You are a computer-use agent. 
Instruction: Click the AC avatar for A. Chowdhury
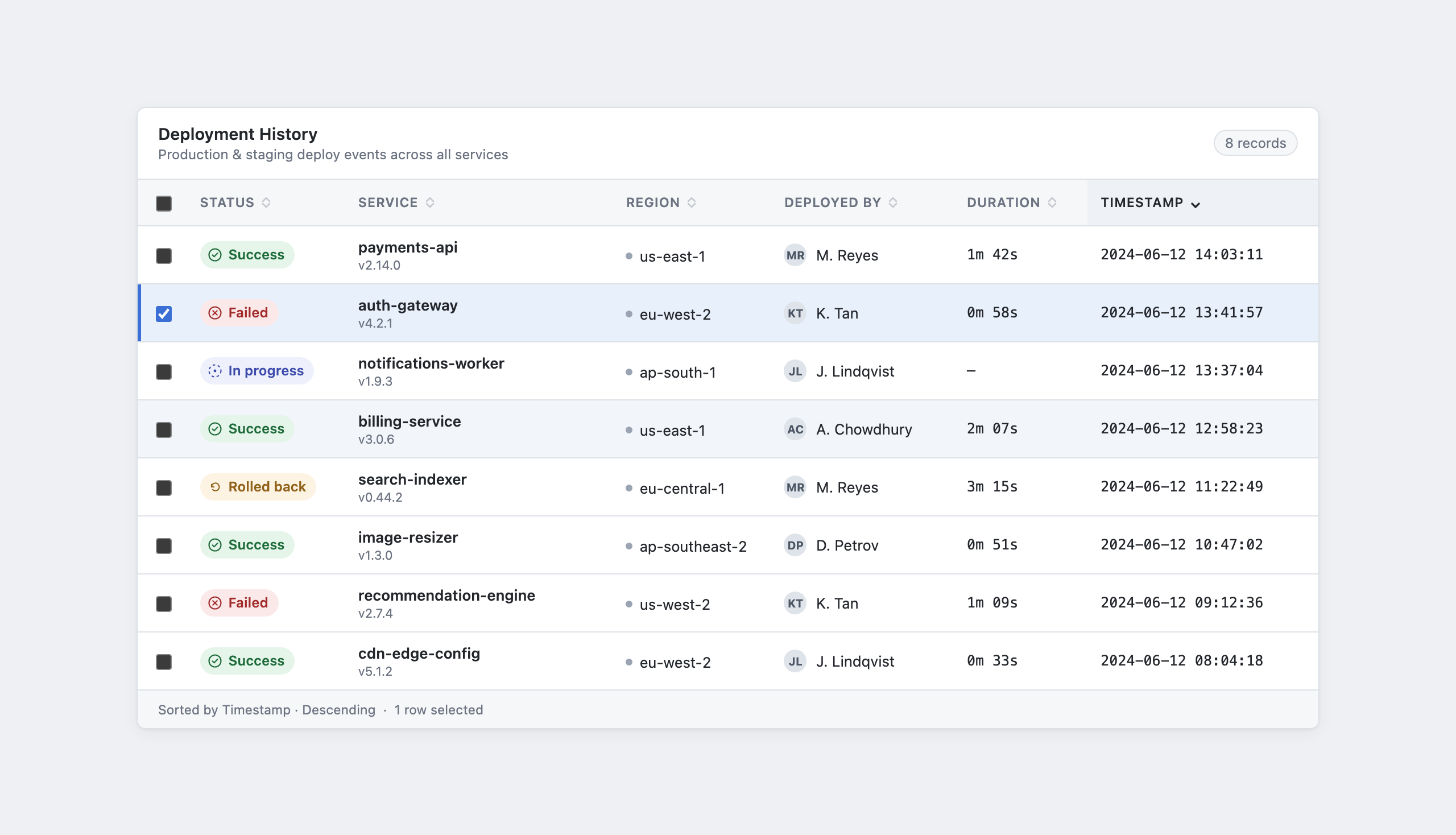click(x=795, y=429)
